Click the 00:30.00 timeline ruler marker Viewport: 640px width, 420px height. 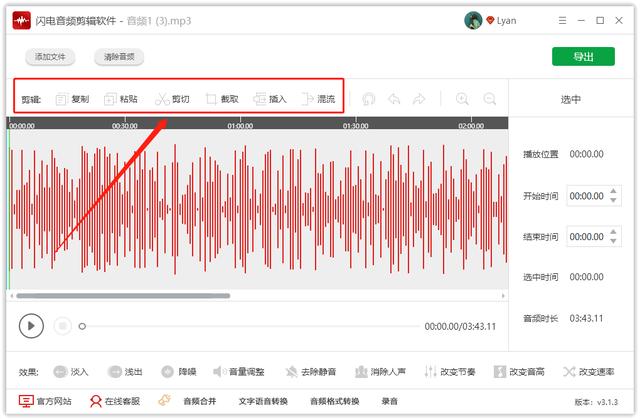click(x=124, y=126)
